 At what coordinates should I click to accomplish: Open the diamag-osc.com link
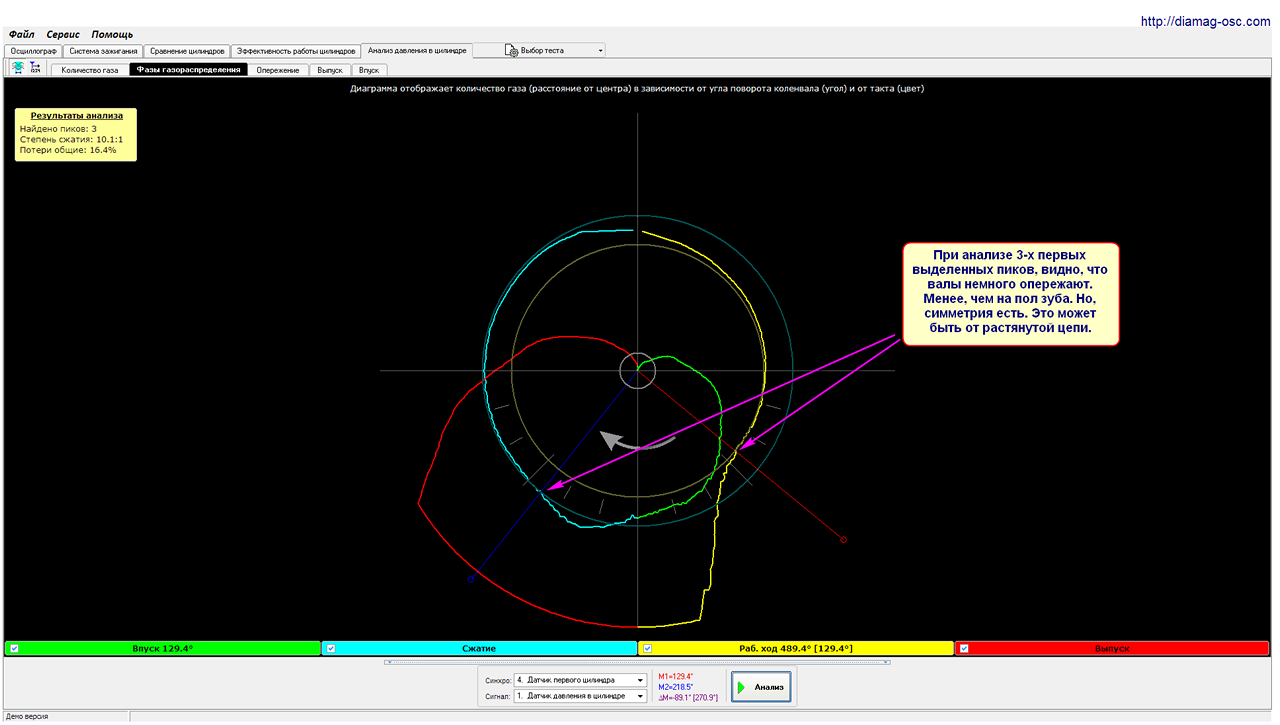click(1205, 21)
